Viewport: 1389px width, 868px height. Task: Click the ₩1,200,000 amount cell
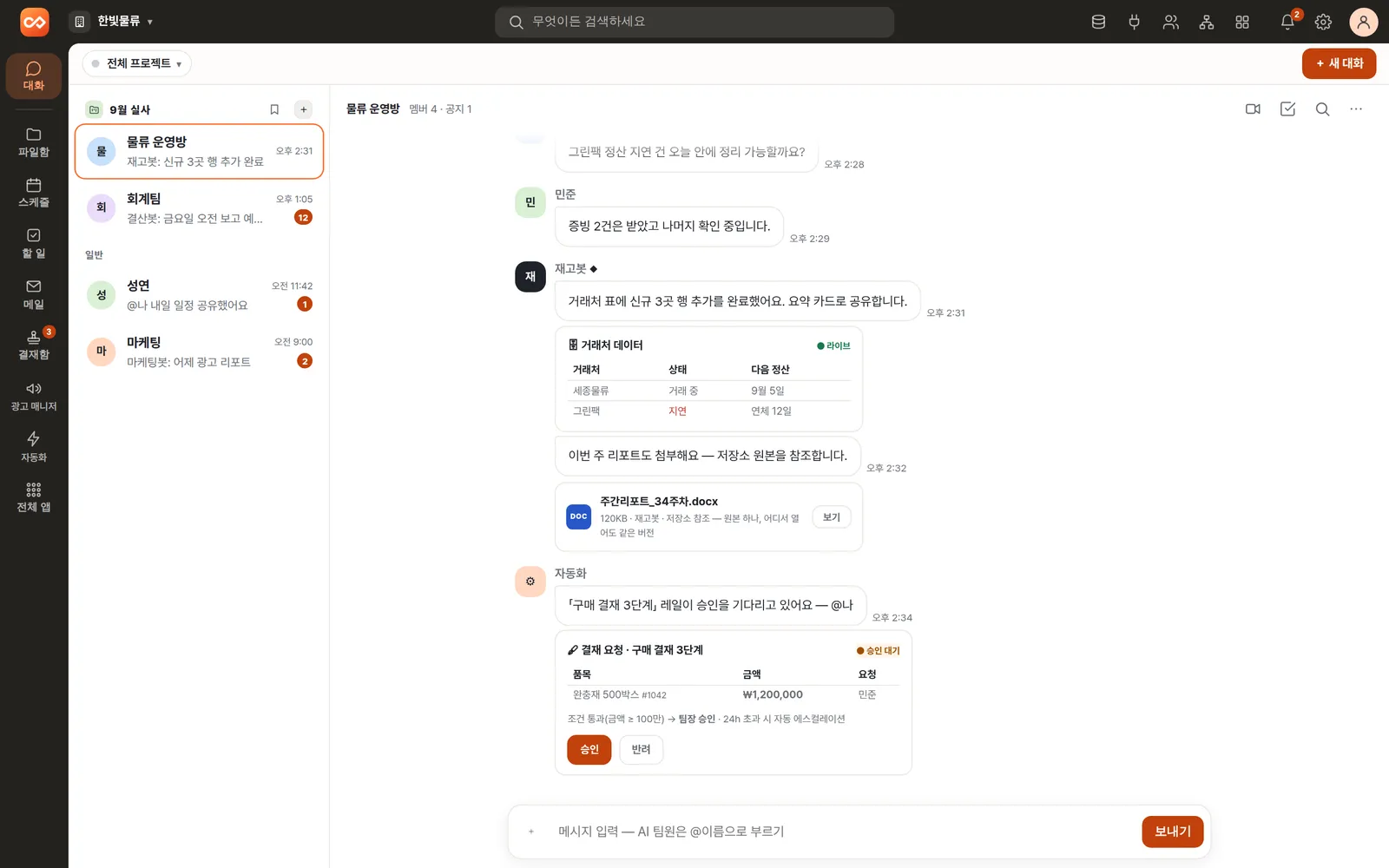pyautogui.click(x=773, y=694)
